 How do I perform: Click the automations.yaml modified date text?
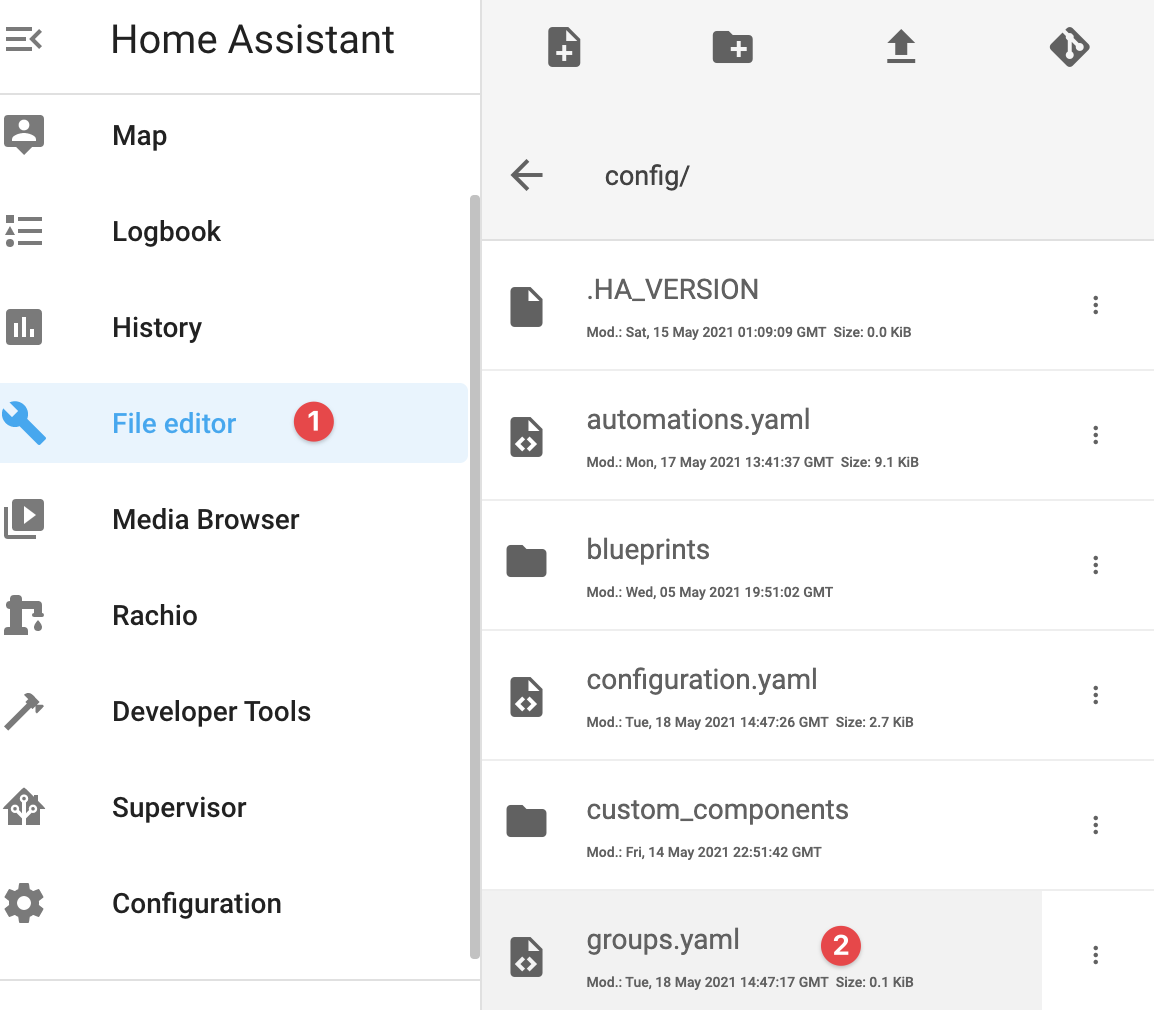(x=709, y=462)
